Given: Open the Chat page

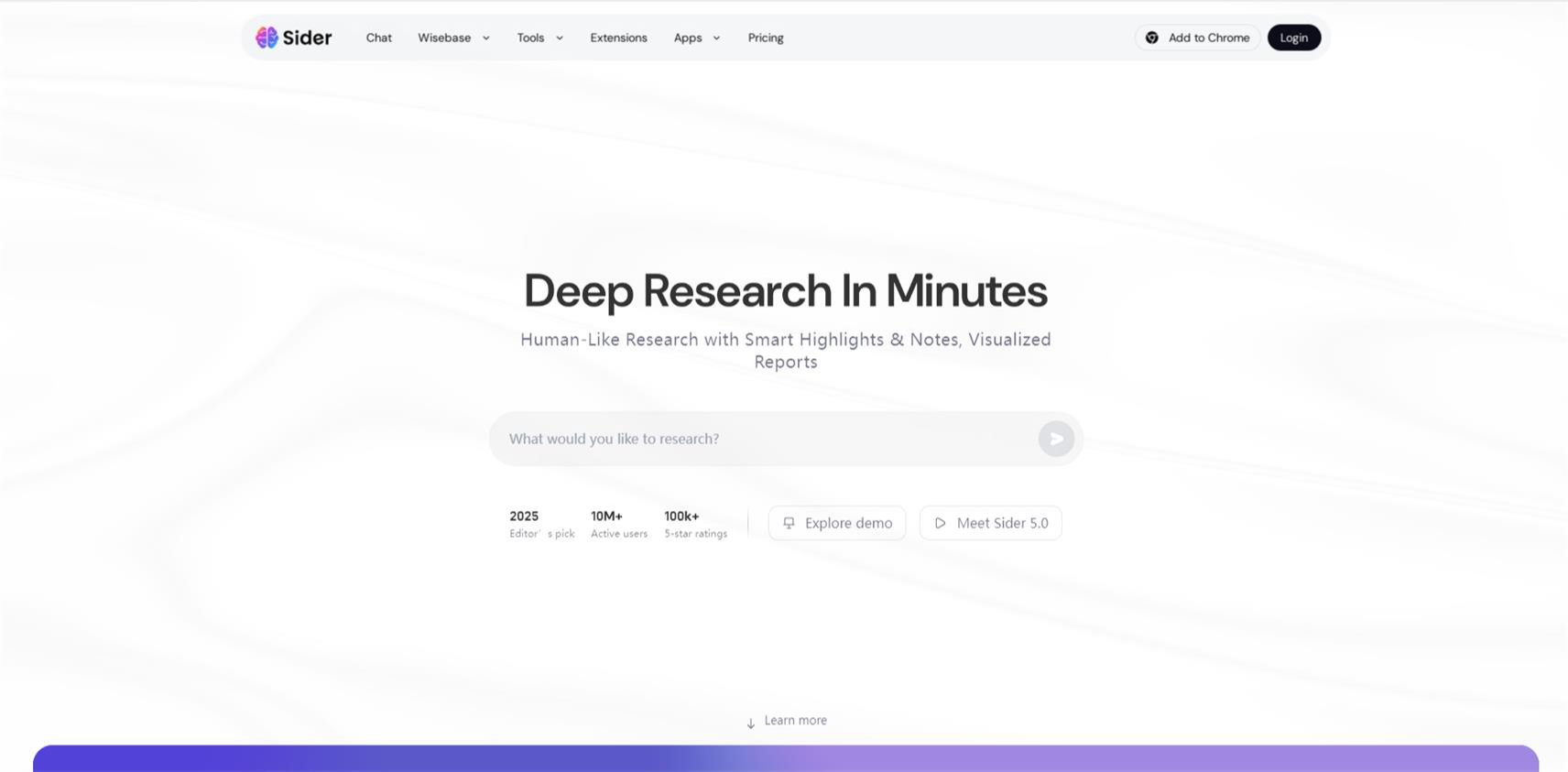Looking at the screenshot, I should tap(379, 38).
